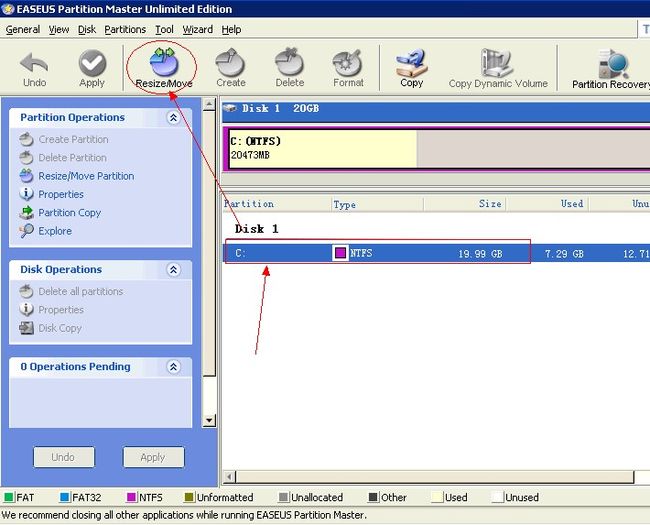650x525 pixels.
Task: Click the FAT32 legend color swatch
Action: coord(65,497)
